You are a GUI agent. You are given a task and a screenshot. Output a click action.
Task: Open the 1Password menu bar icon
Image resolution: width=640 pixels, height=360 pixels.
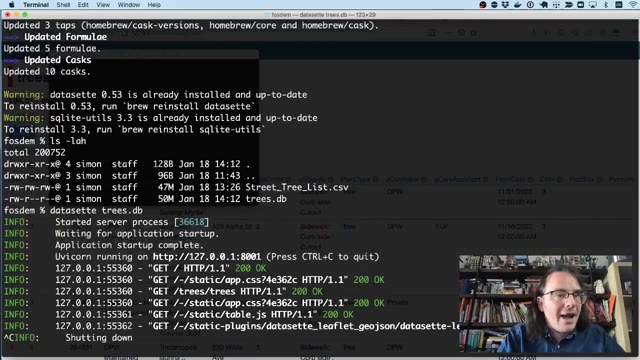[530, 5]
